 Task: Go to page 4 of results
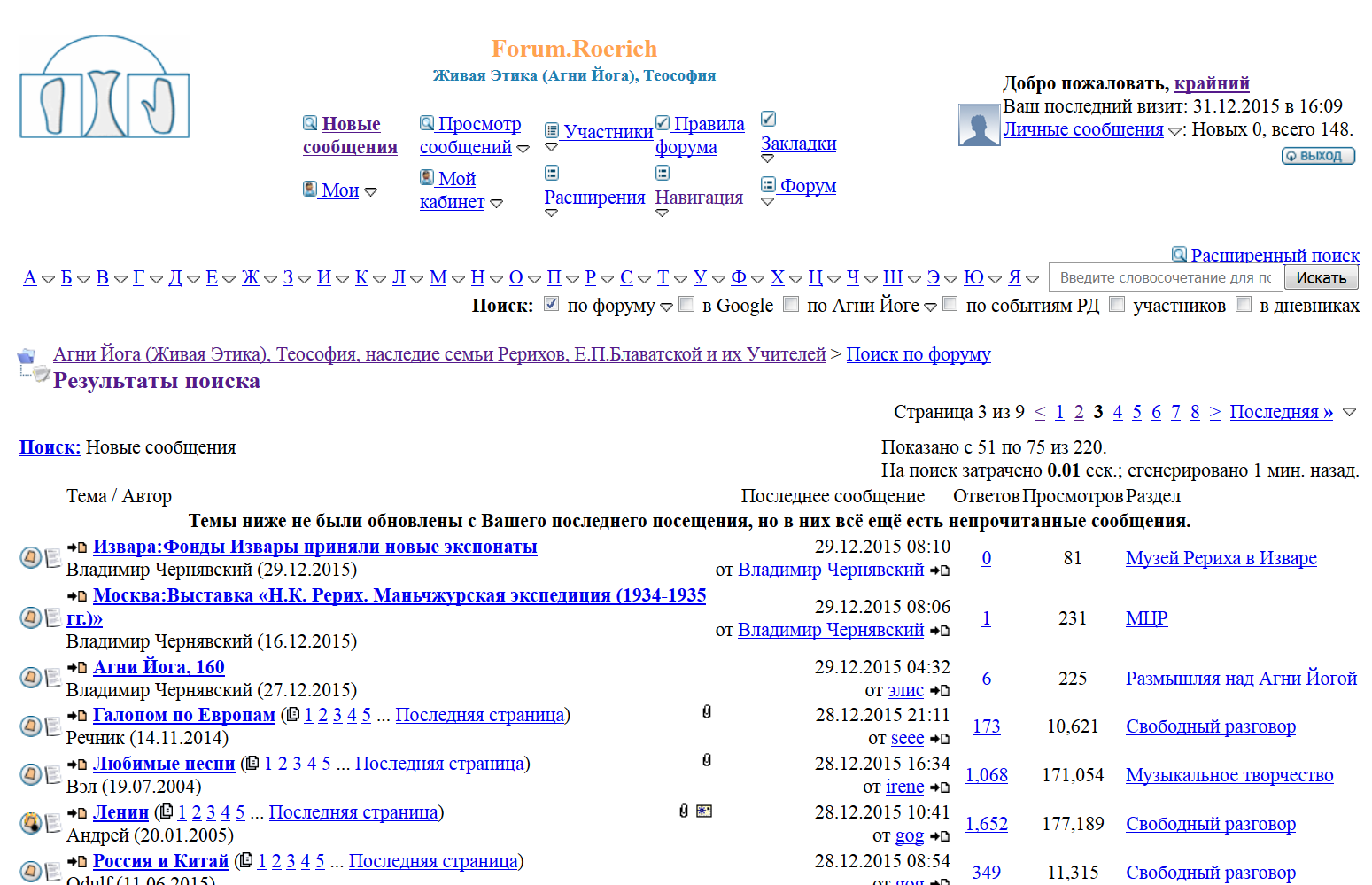tap(1117, 412)
